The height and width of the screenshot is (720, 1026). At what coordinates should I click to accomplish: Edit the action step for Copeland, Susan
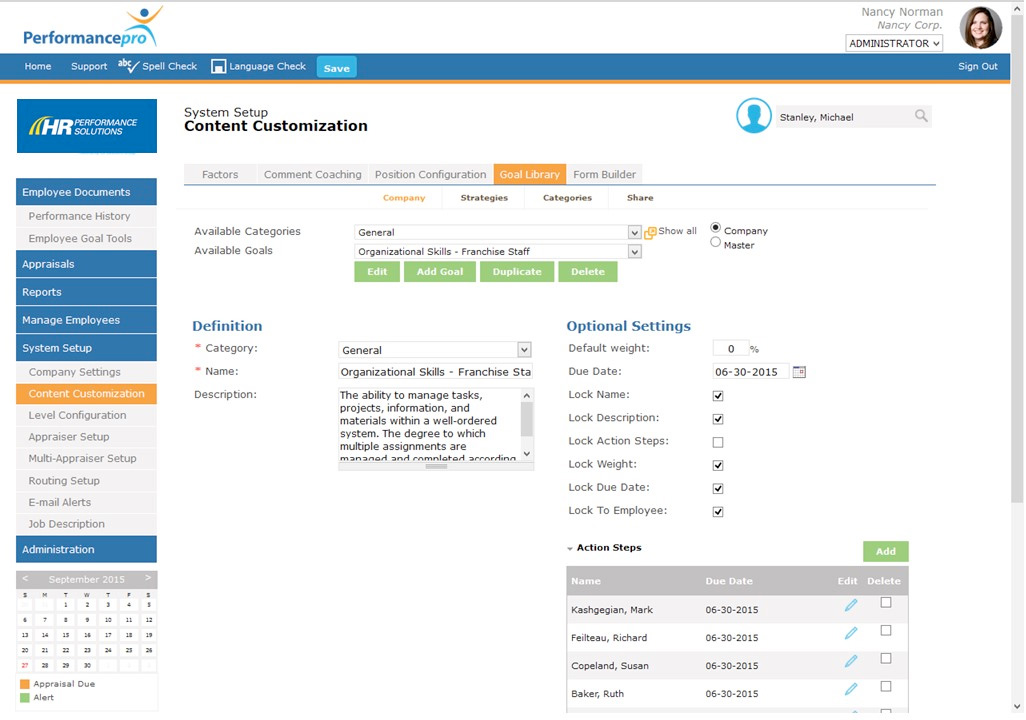850,659
